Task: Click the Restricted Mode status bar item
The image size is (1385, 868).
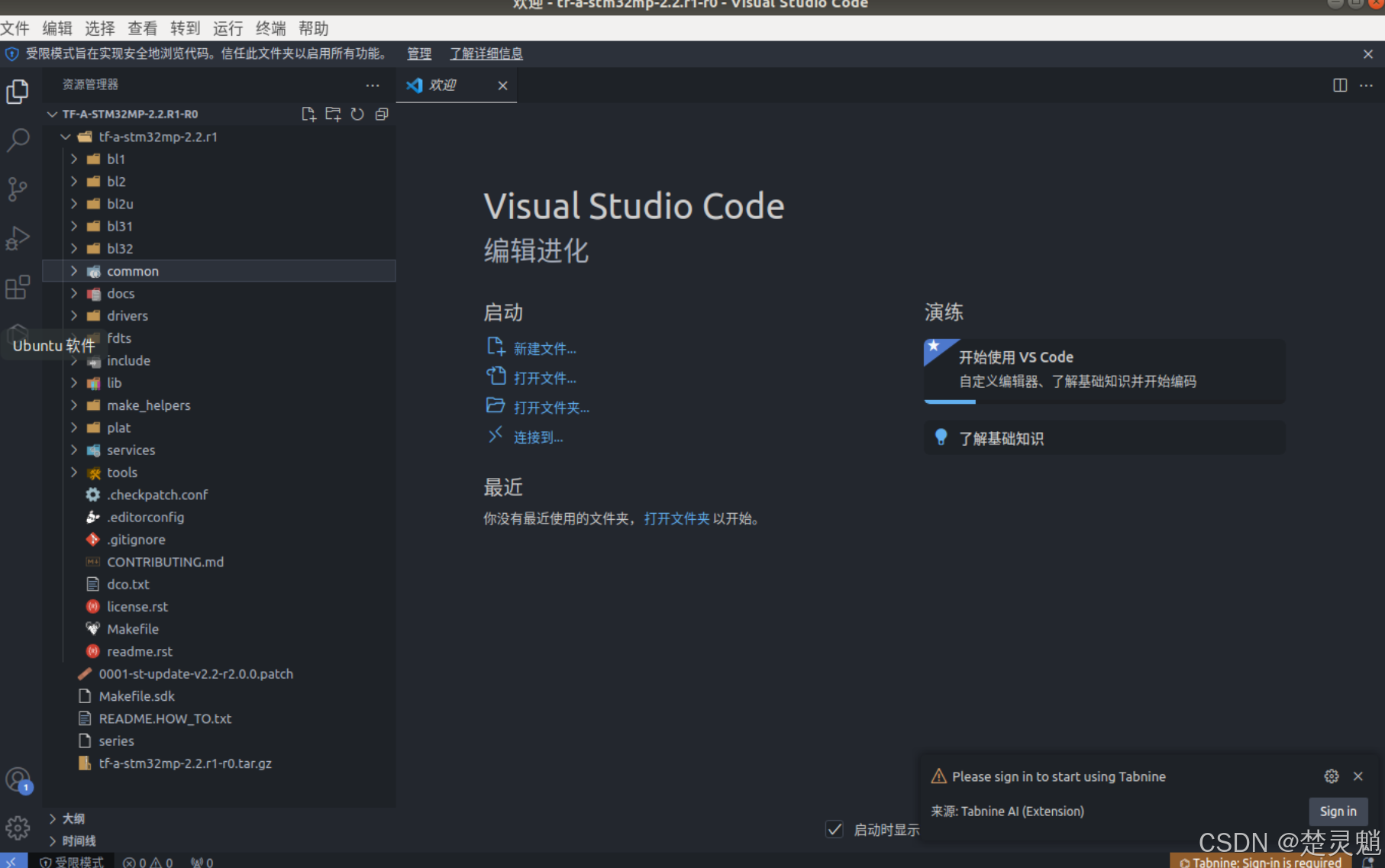Action: pos(72,862)
